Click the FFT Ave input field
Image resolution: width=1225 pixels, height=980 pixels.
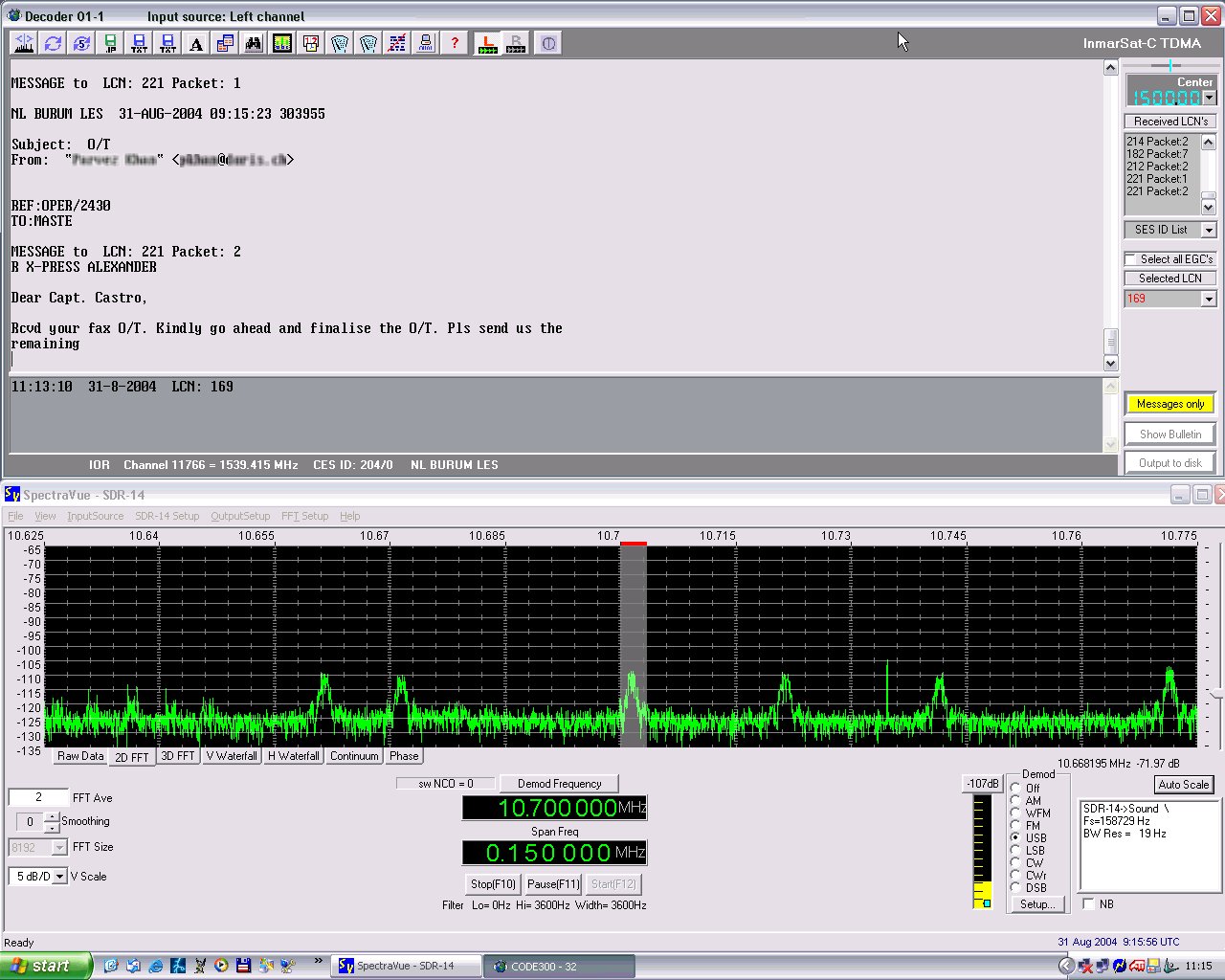38,797
